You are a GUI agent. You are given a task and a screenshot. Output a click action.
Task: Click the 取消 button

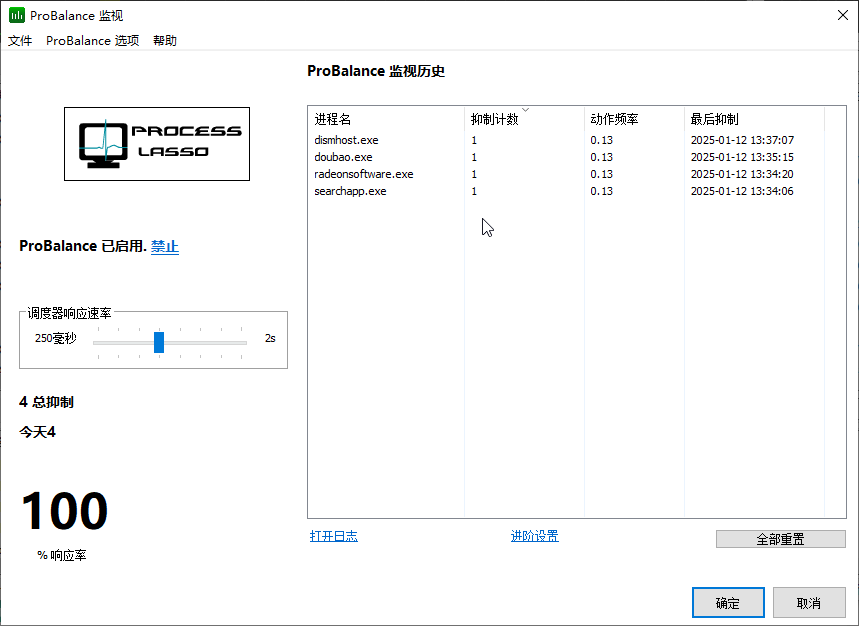(809, 603)
